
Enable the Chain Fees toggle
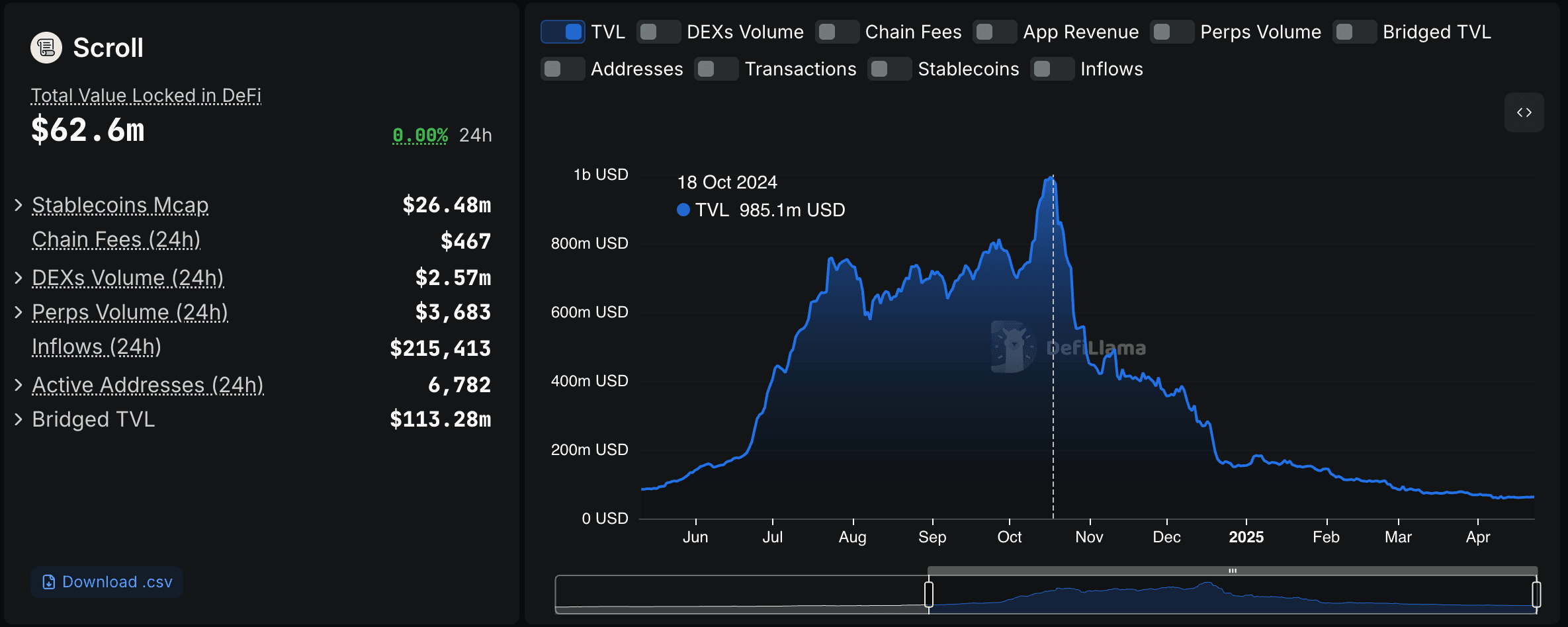click(x=838, y=32)
